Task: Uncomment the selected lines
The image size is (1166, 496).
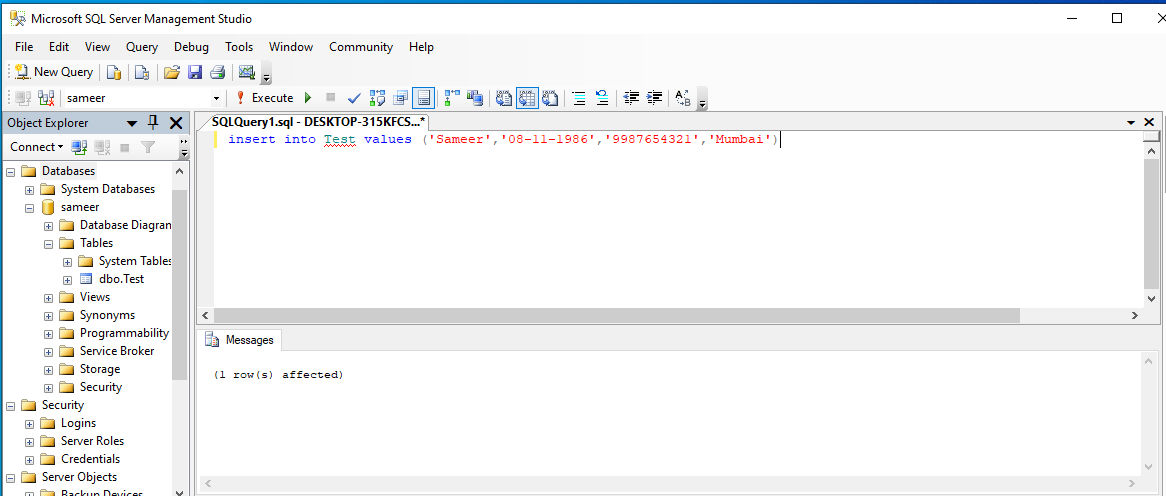Action: 602,97
